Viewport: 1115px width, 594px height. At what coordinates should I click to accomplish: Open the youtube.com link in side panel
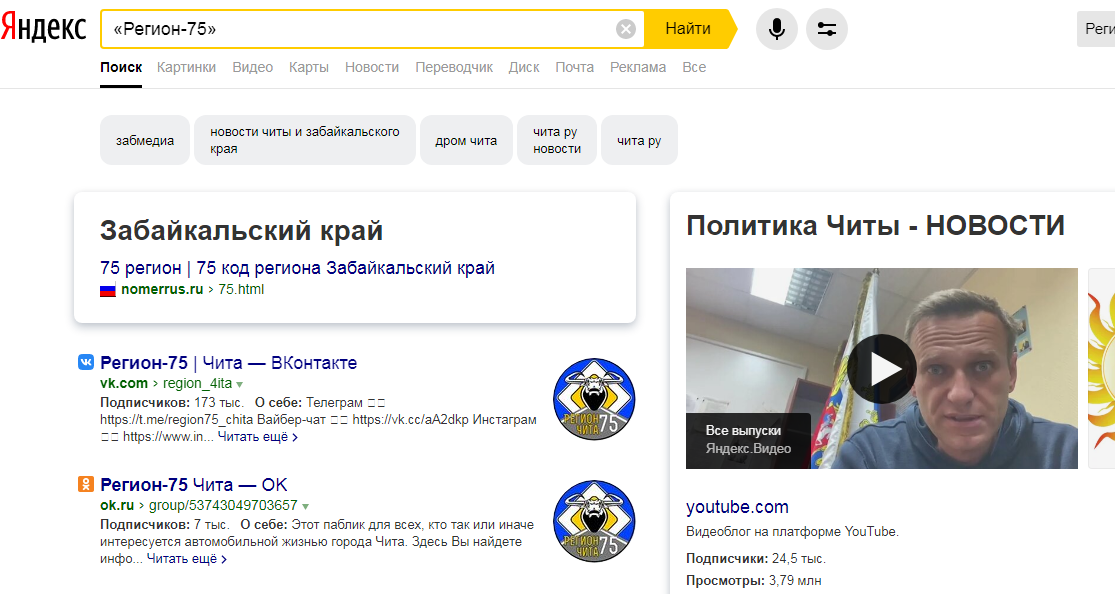[737, 507]
